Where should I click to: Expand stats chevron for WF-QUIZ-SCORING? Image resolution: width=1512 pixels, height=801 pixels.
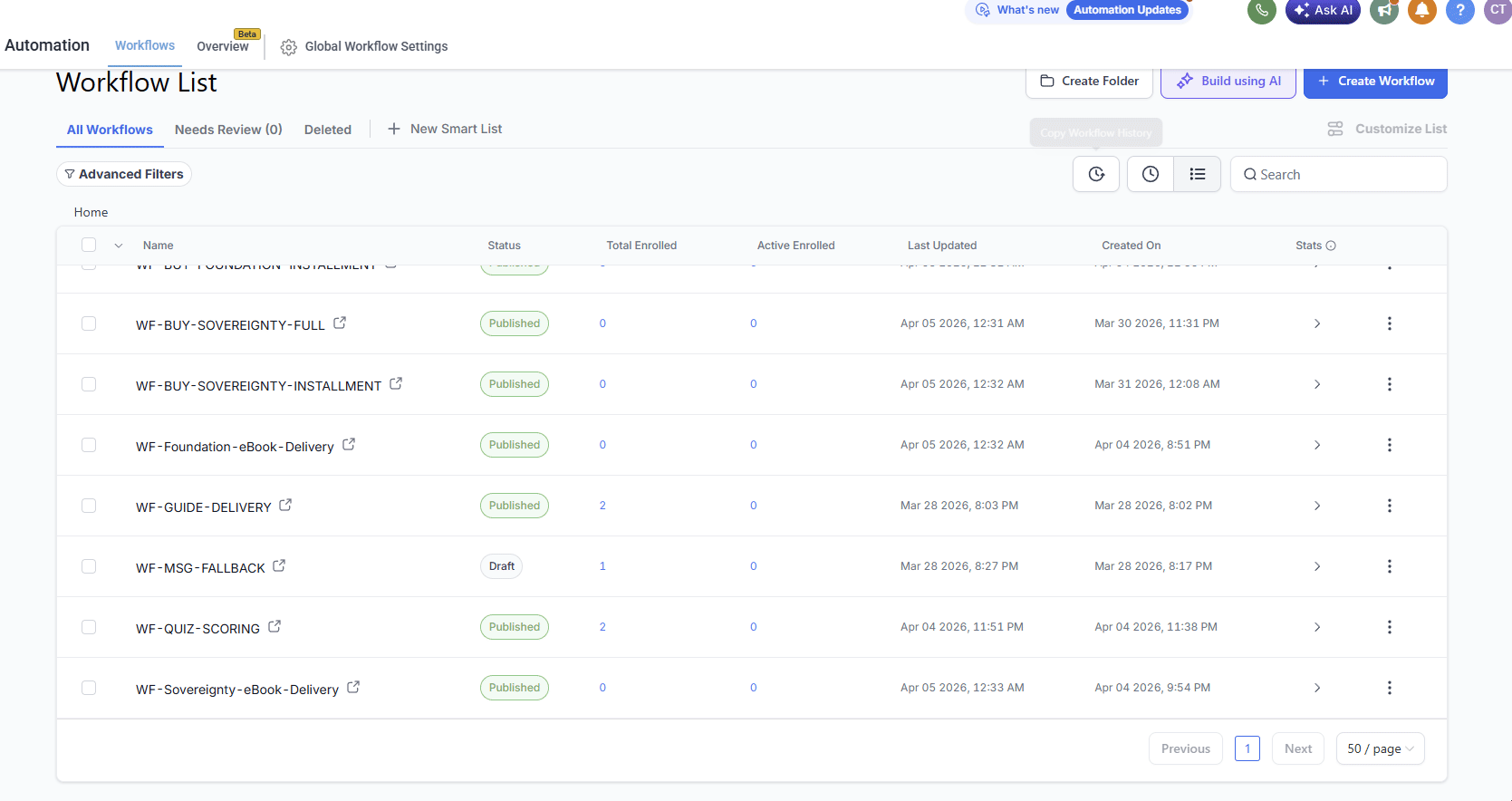tap(1317, 627)
